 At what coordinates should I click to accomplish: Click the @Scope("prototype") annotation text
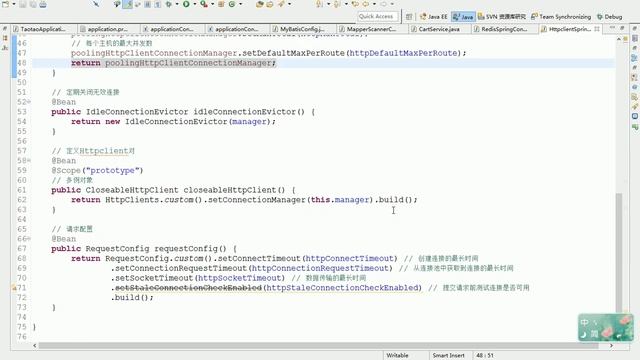(x=97, y=171)
